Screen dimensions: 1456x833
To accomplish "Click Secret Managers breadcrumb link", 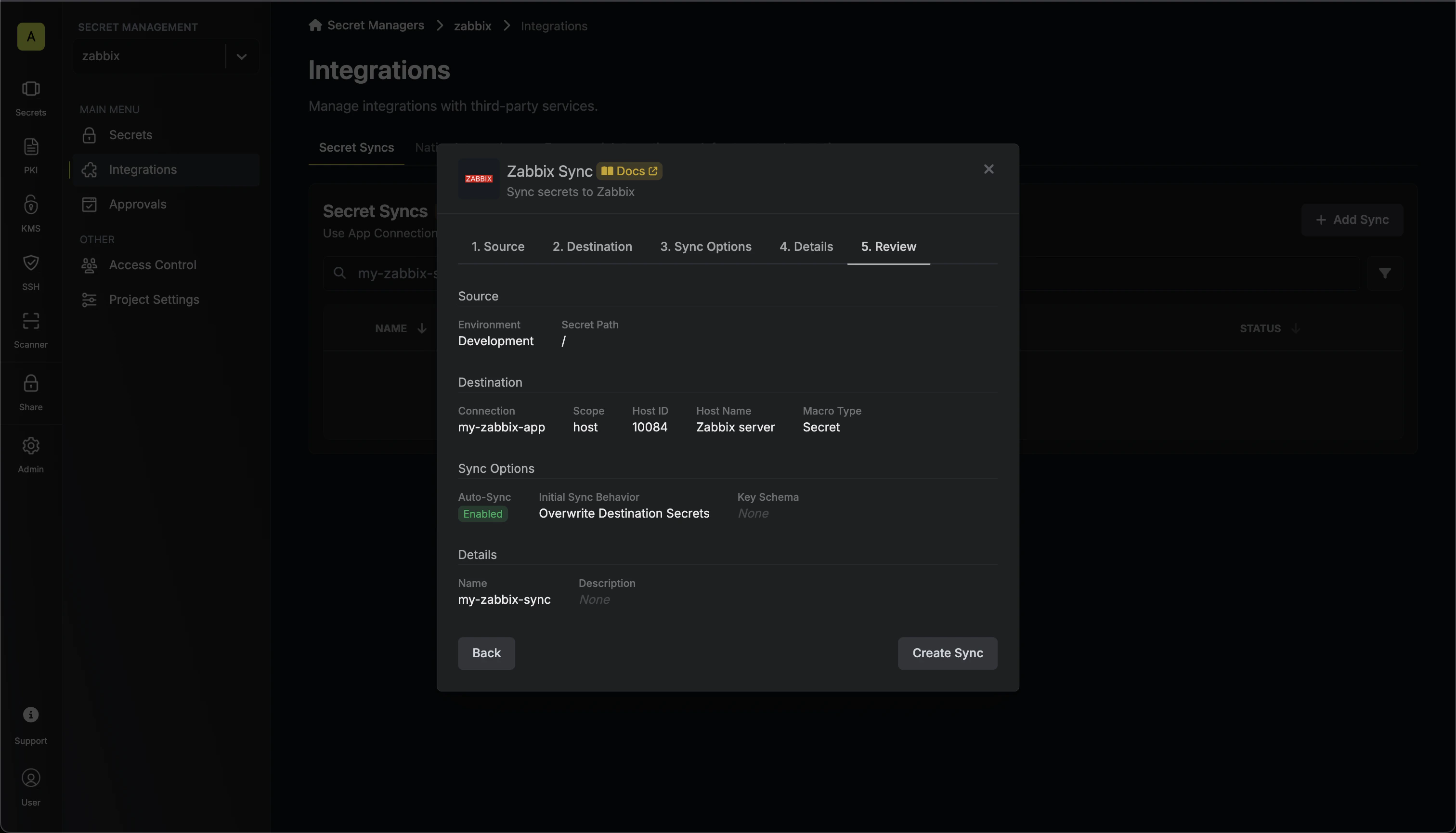I will point(375,26).
